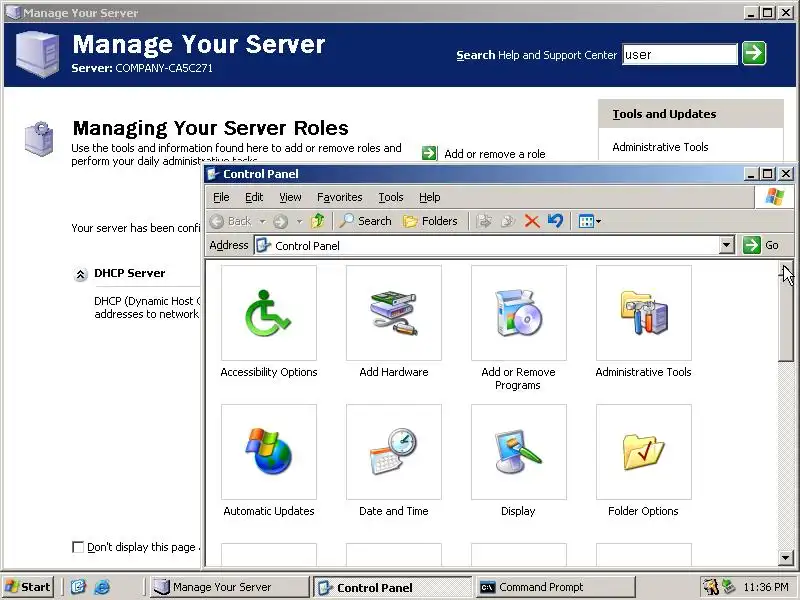Click the Move To toolbar icon

[484, 221]
